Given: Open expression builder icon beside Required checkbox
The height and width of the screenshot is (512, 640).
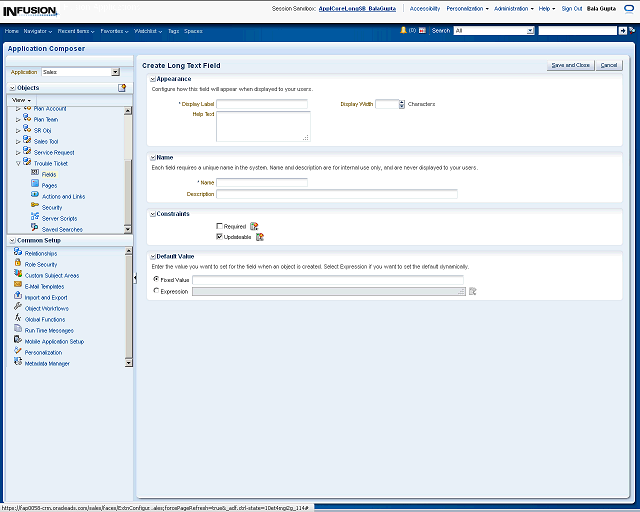Looking at the screenshot, I should (x=254, y=227).
